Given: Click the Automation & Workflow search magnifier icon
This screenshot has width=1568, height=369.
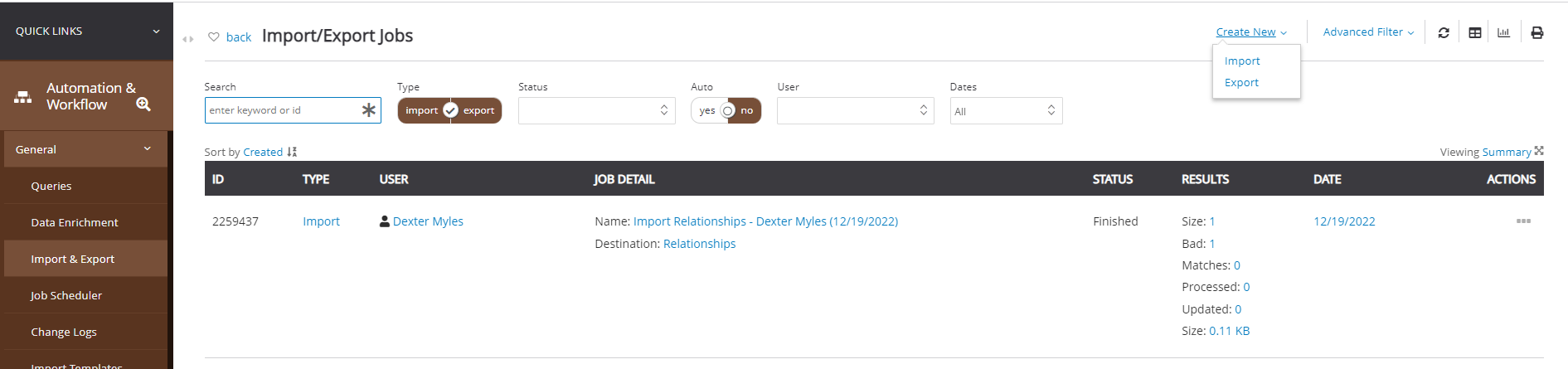Looking at the screenshot, I should pyautogui.click(x=143, y=104).
